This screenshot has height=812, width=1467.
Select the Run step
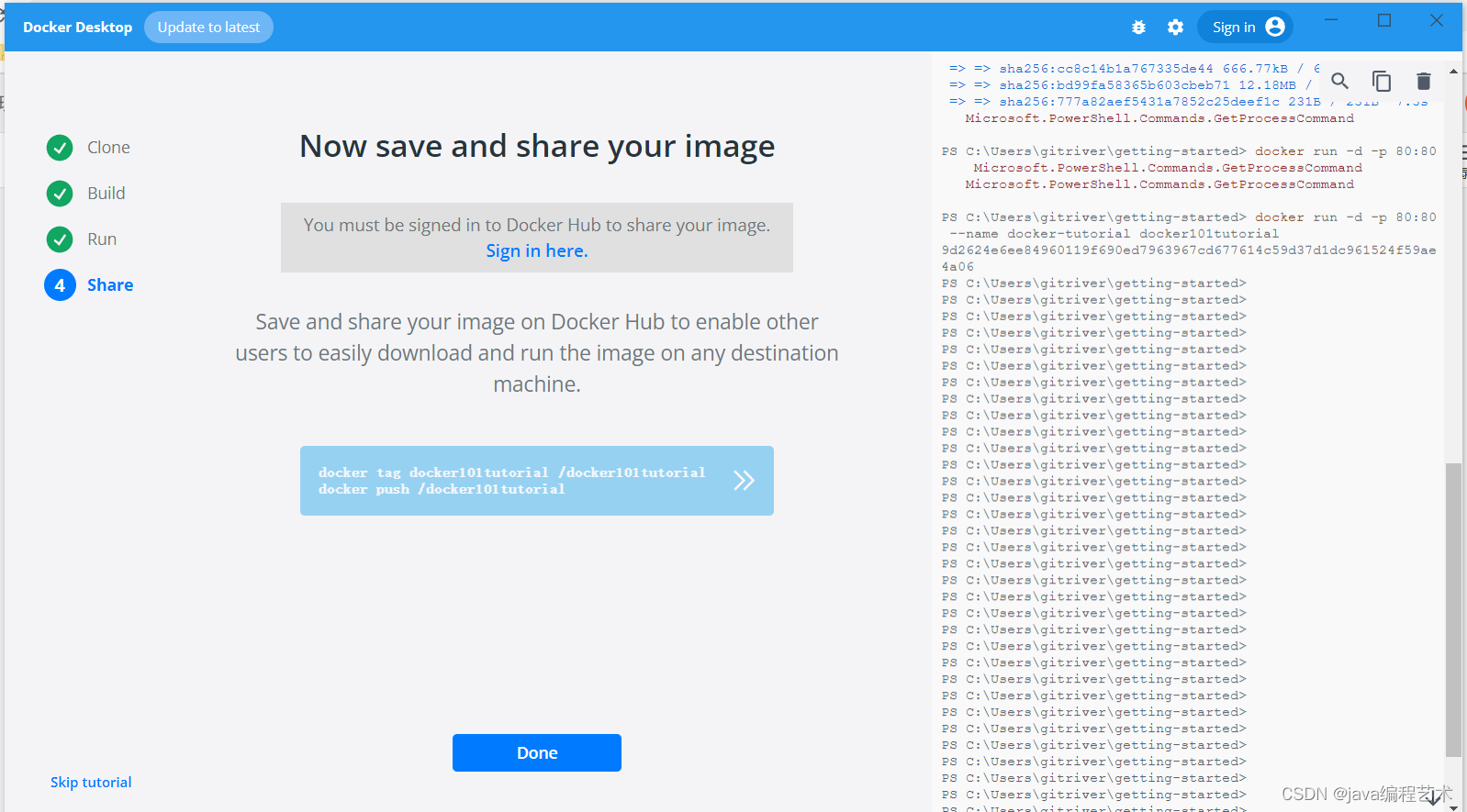tap(102, 239)
